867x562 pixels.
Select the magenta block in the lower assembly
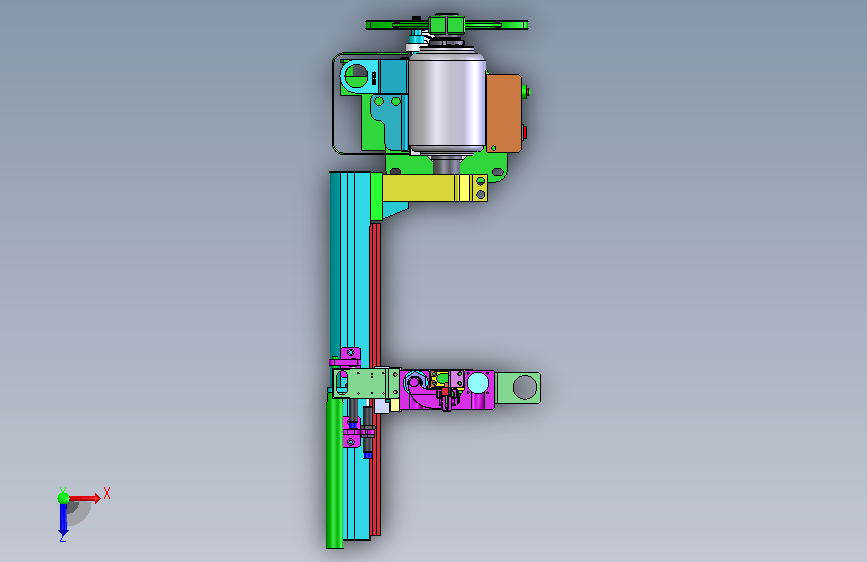(x=446, y=390)
